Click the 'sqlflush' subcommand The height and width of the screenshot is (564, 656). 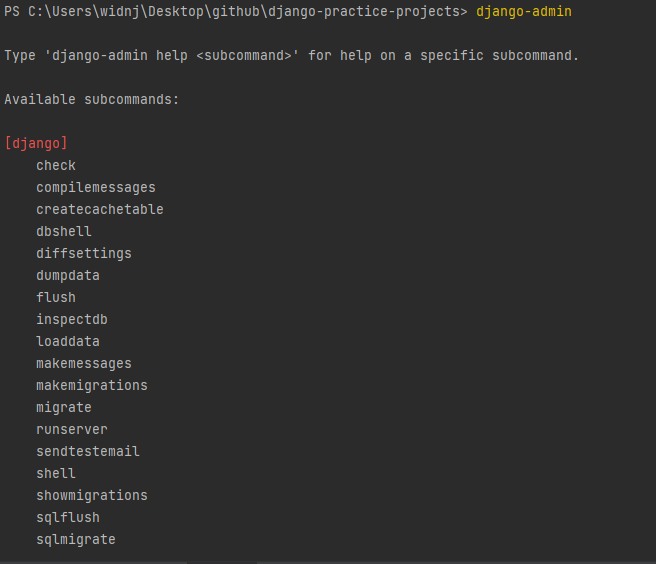[x=68, y=518]
